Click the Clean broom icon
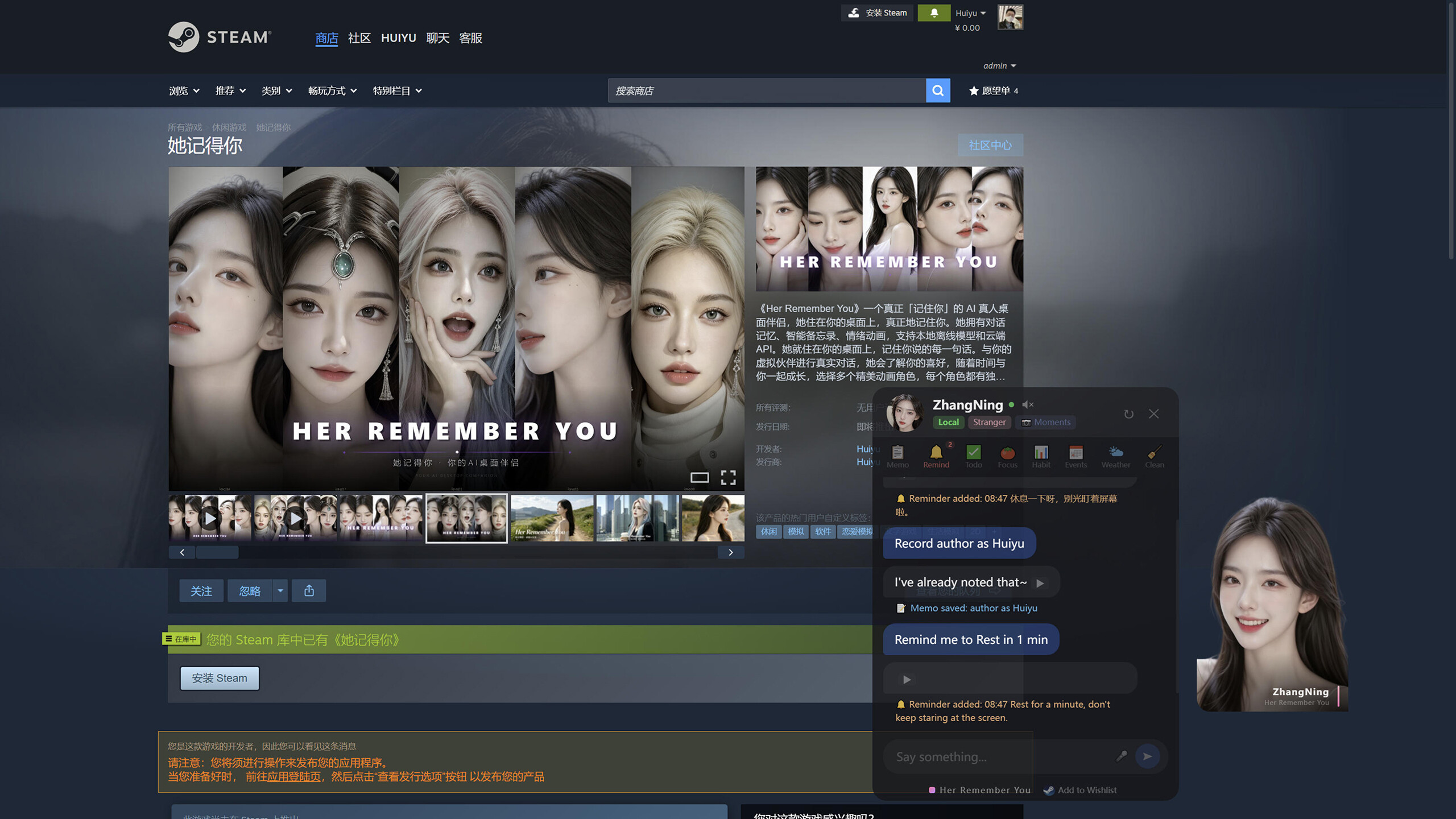Viewport: 1456px width, 819px height. click(x=1154, y=457)
